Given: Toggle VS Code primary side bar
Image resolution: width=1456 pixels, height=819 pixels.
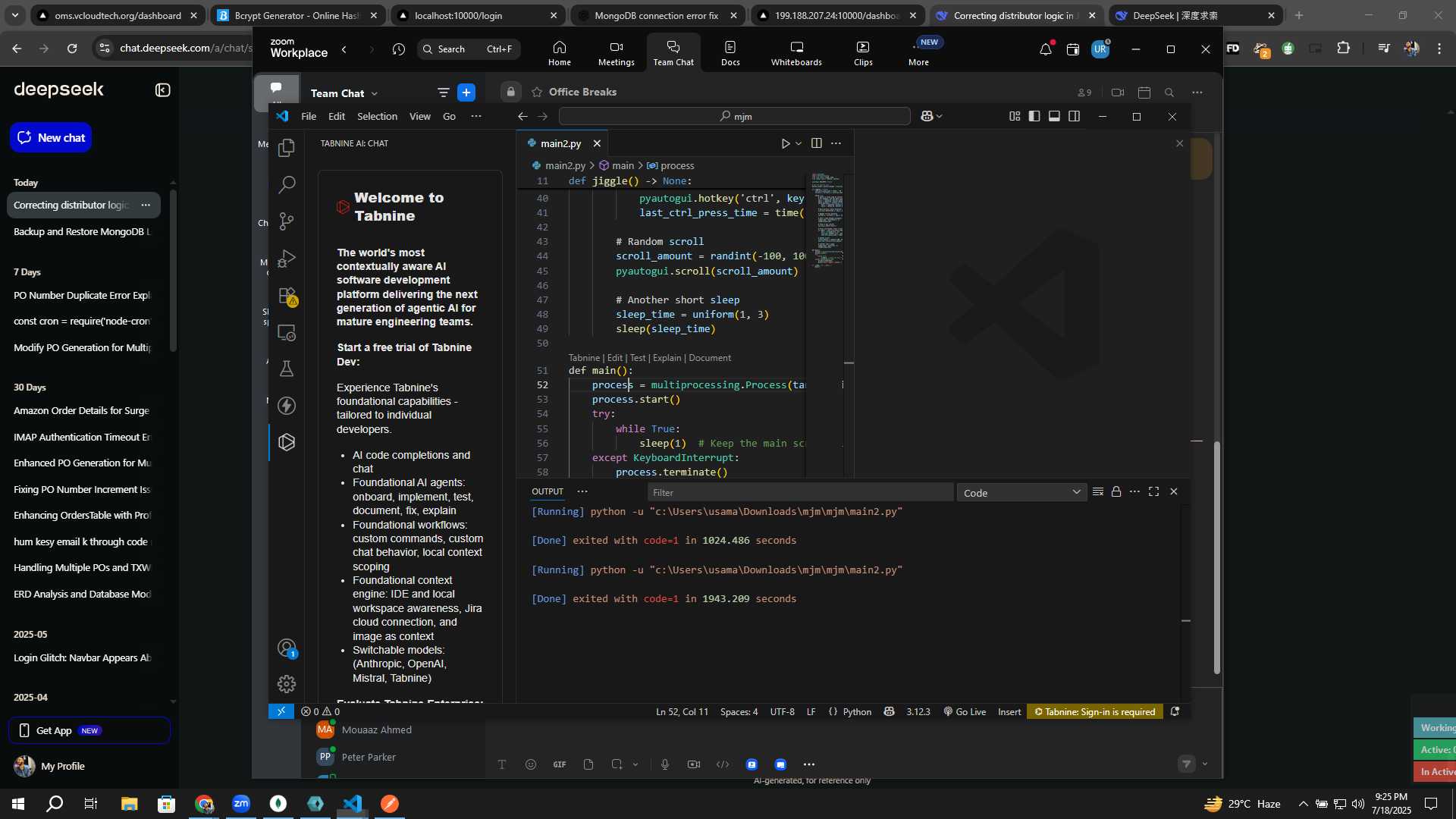Looking at the screenshot, I should pos(1034,116).
